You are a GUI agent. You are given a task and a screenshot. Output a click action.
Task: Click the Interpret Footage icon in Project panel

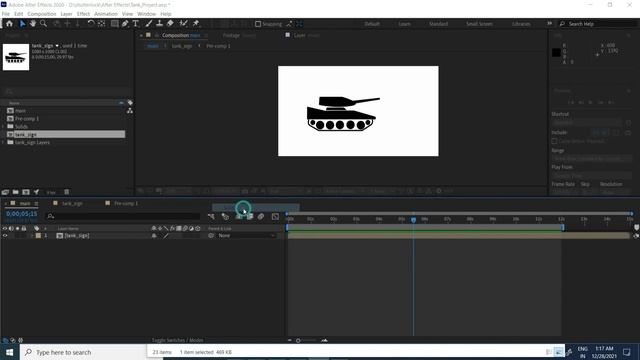pos(5,192)
